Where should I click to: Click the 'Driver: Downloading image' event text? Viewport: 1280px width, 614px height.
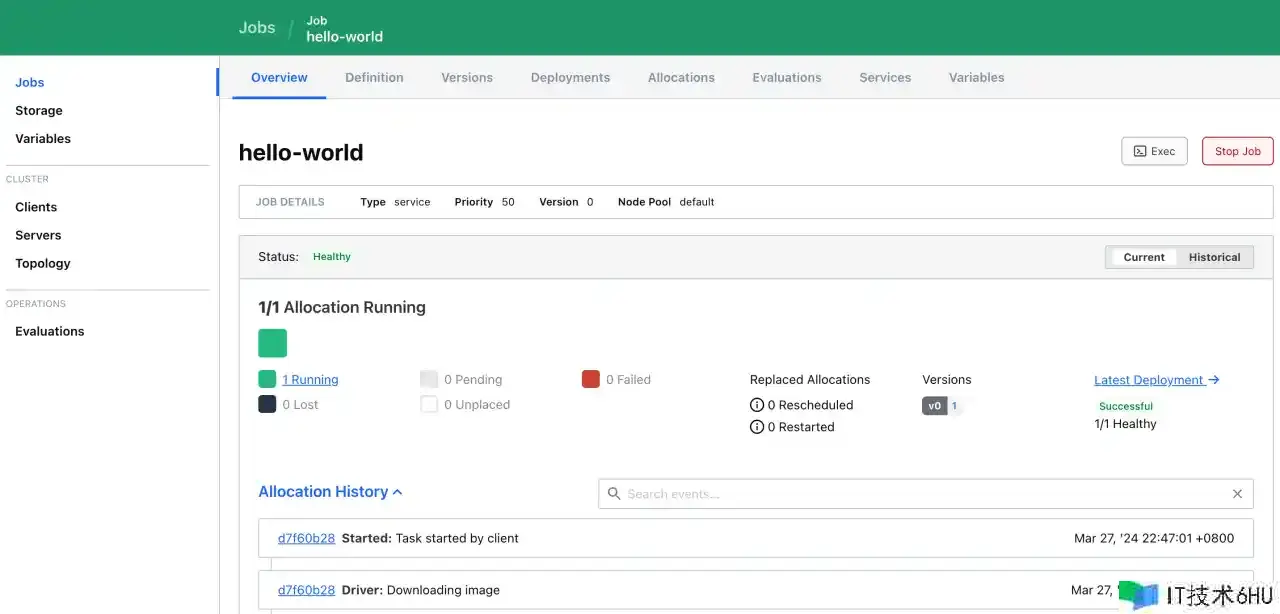point(421,590)
